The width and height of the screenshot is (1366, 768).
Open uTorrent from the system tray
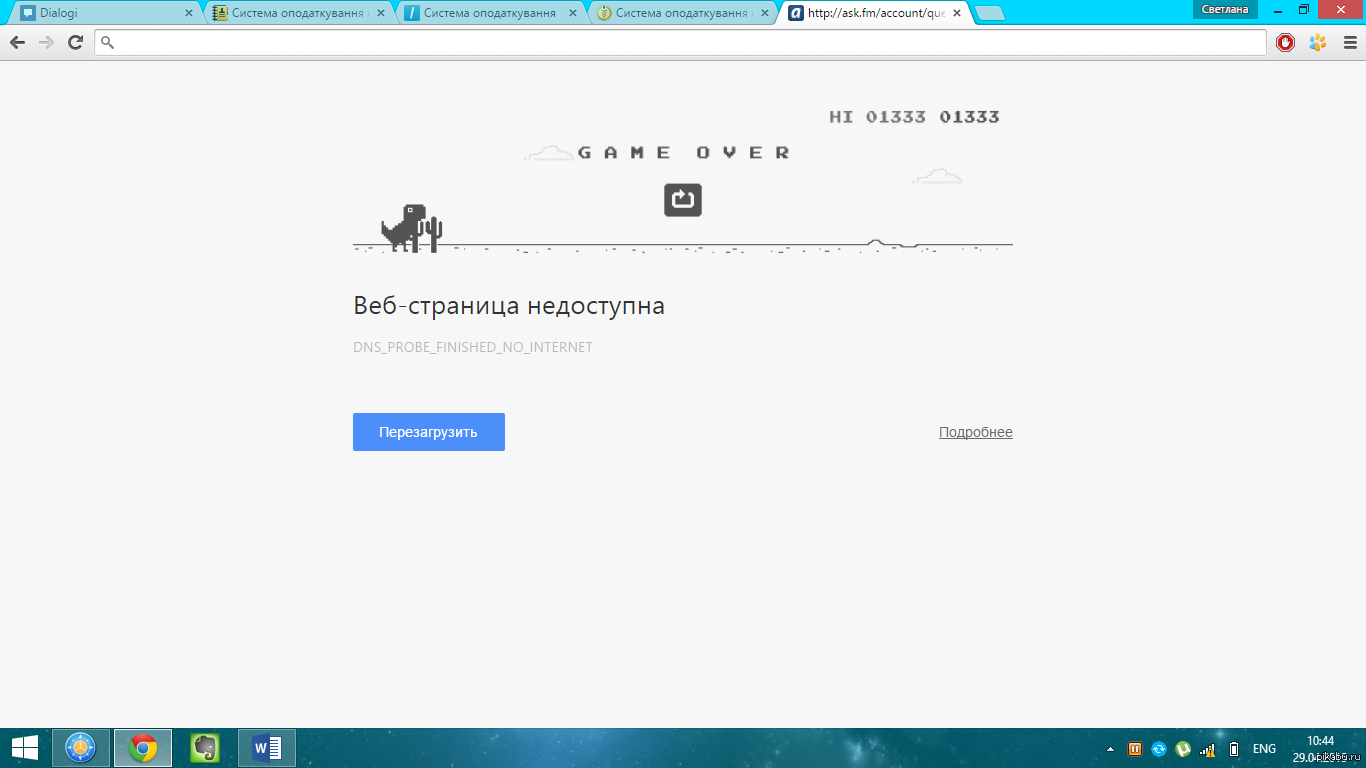1183,748
